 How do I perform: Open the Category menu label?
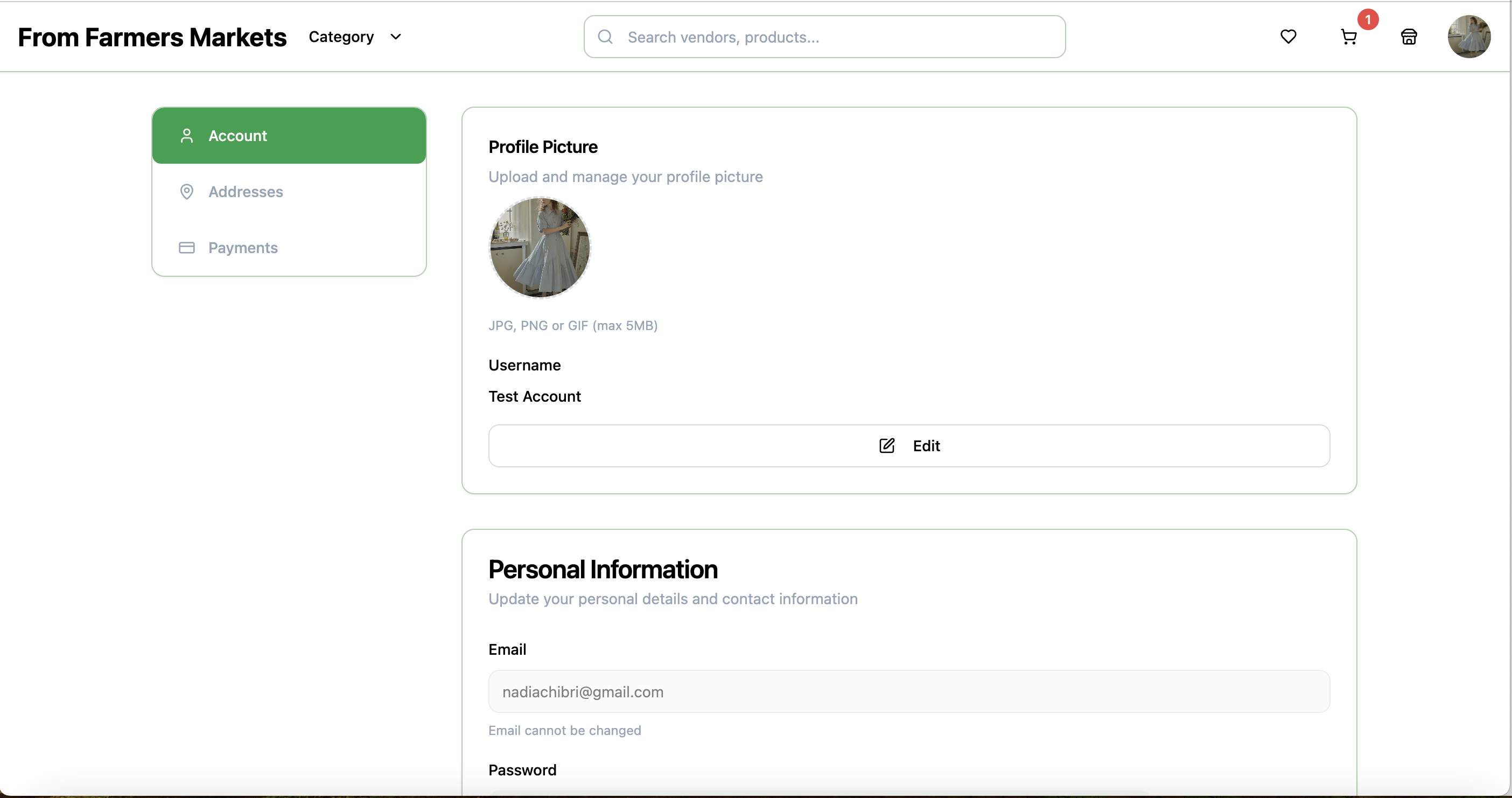coord(341,37)
